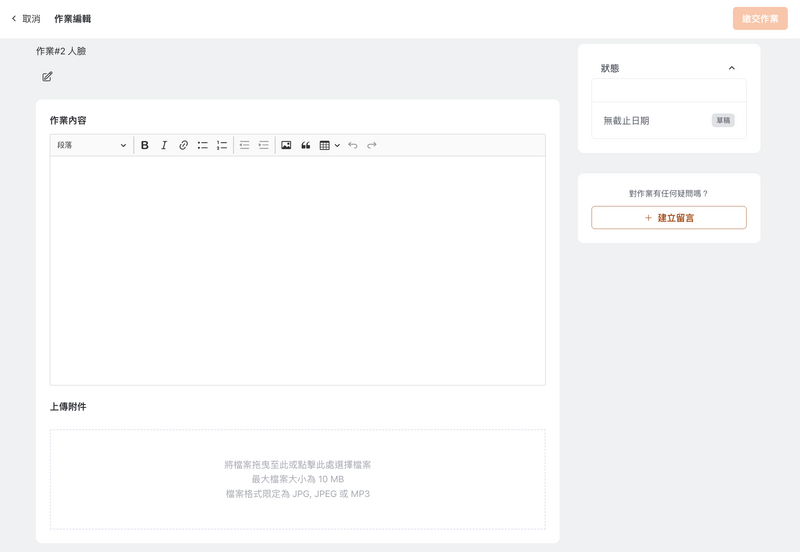Viewport: 800px width, 552px height.
Task: Toggle italic formatting in the editor toolbar
Action: click(164, 145)
